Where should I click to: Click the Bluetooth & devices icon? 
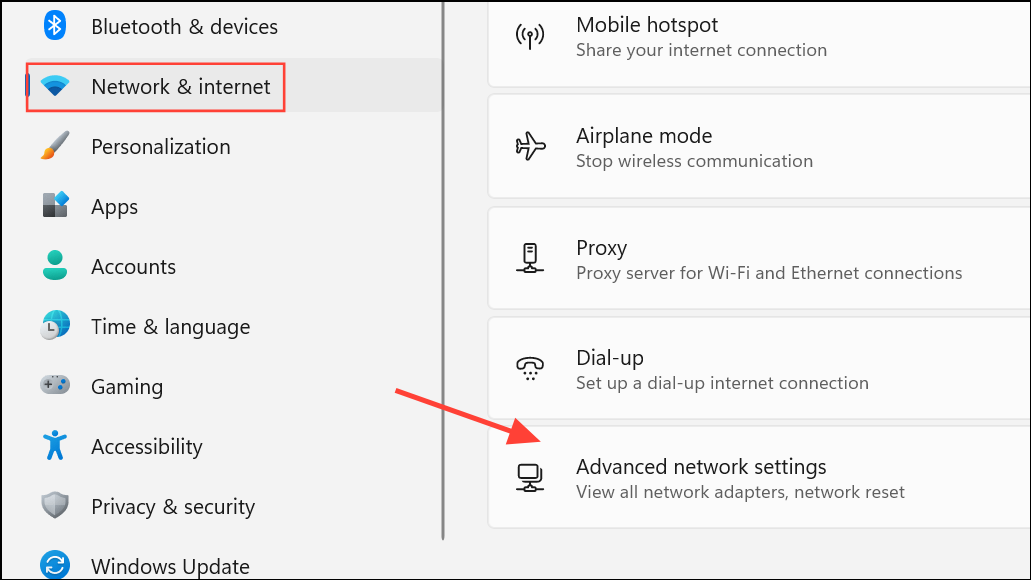[55, 26]
